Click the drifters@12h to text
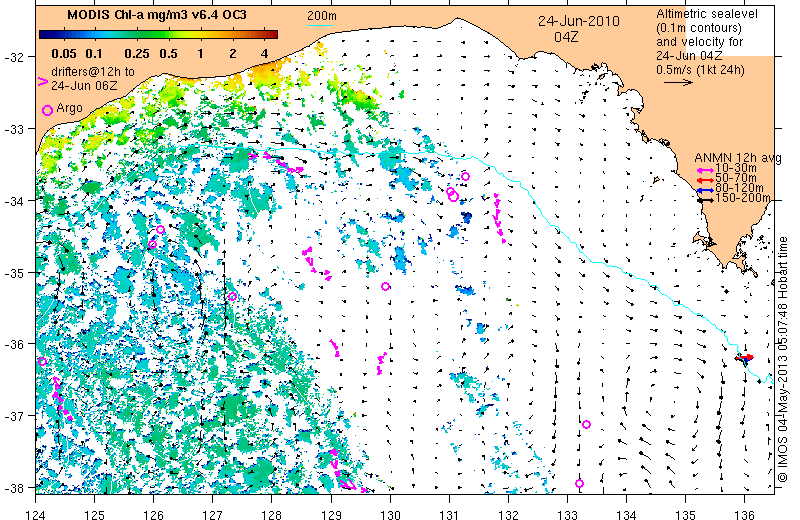Image resolution: width=800 pixels, height=520 pixels. coord(93,72)
